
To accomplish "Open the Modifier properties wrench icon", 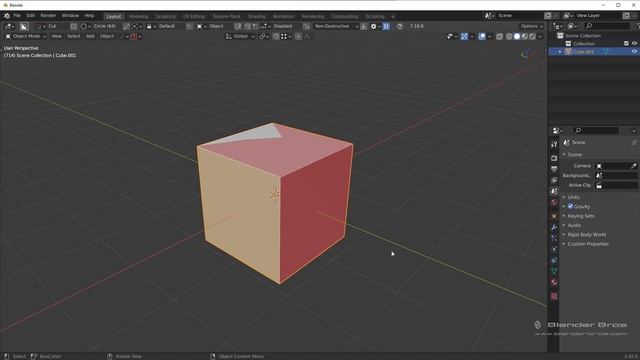I will coord(554,227).
